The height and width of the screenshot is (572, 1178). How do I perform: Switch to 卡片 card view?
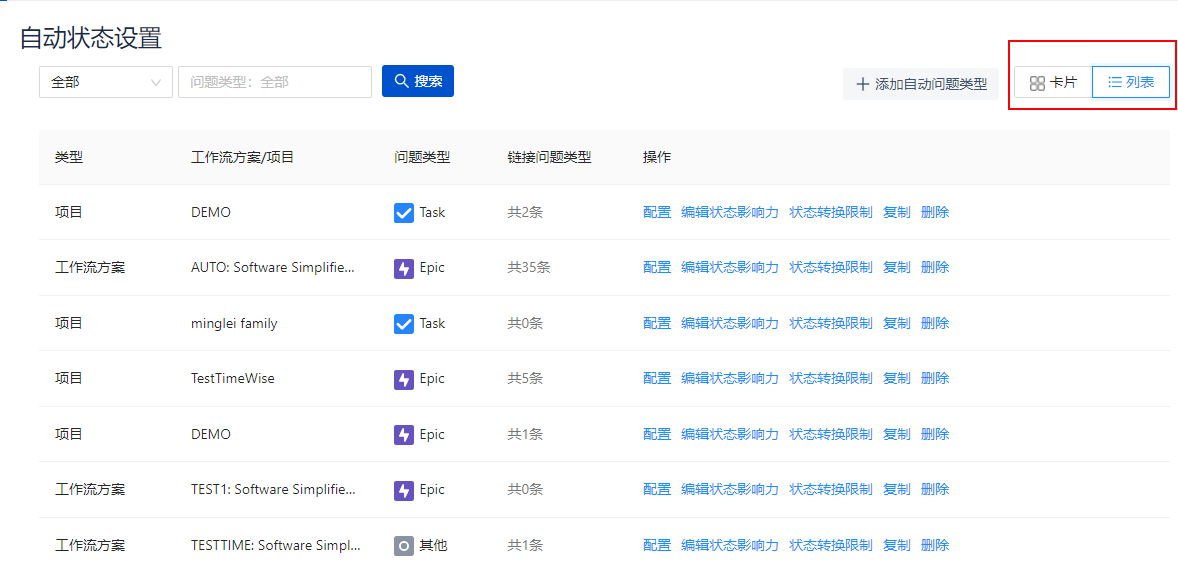1053,83
